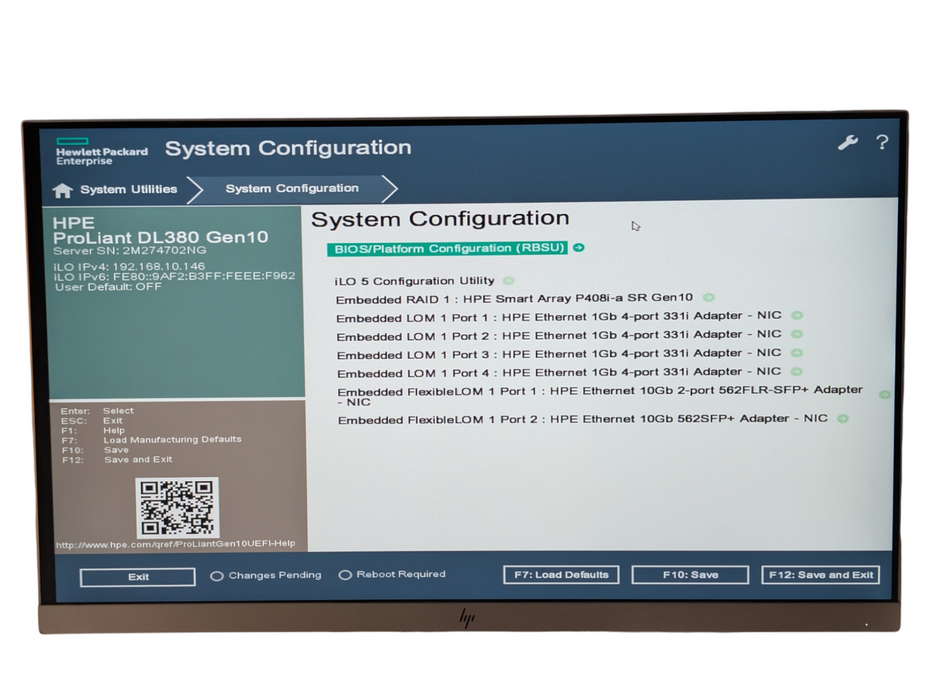Click arrow icon beside FlexibleLOM 1 Port 2
This screenshot has height=700, width=930.
pos(842,418)
